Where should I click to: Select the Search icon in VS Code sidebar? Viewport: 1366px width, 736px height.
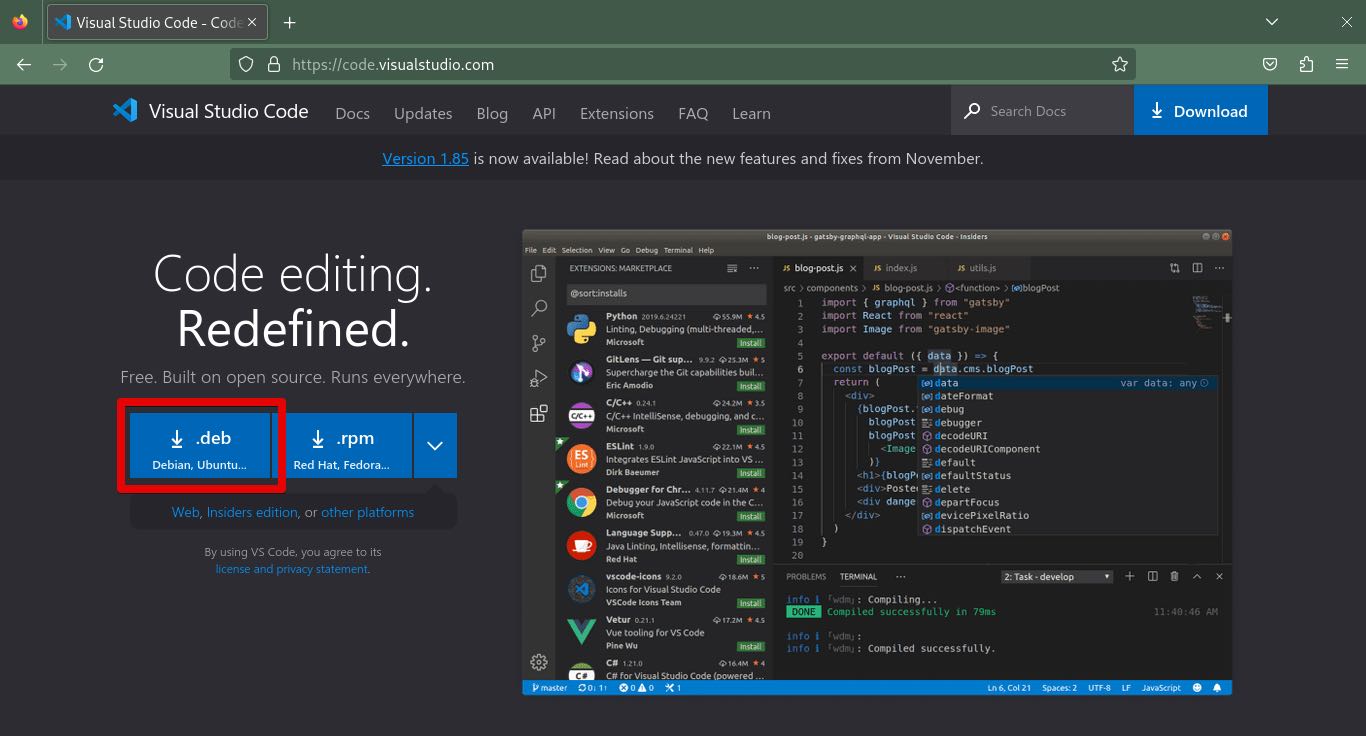click(x=539, y=308)
